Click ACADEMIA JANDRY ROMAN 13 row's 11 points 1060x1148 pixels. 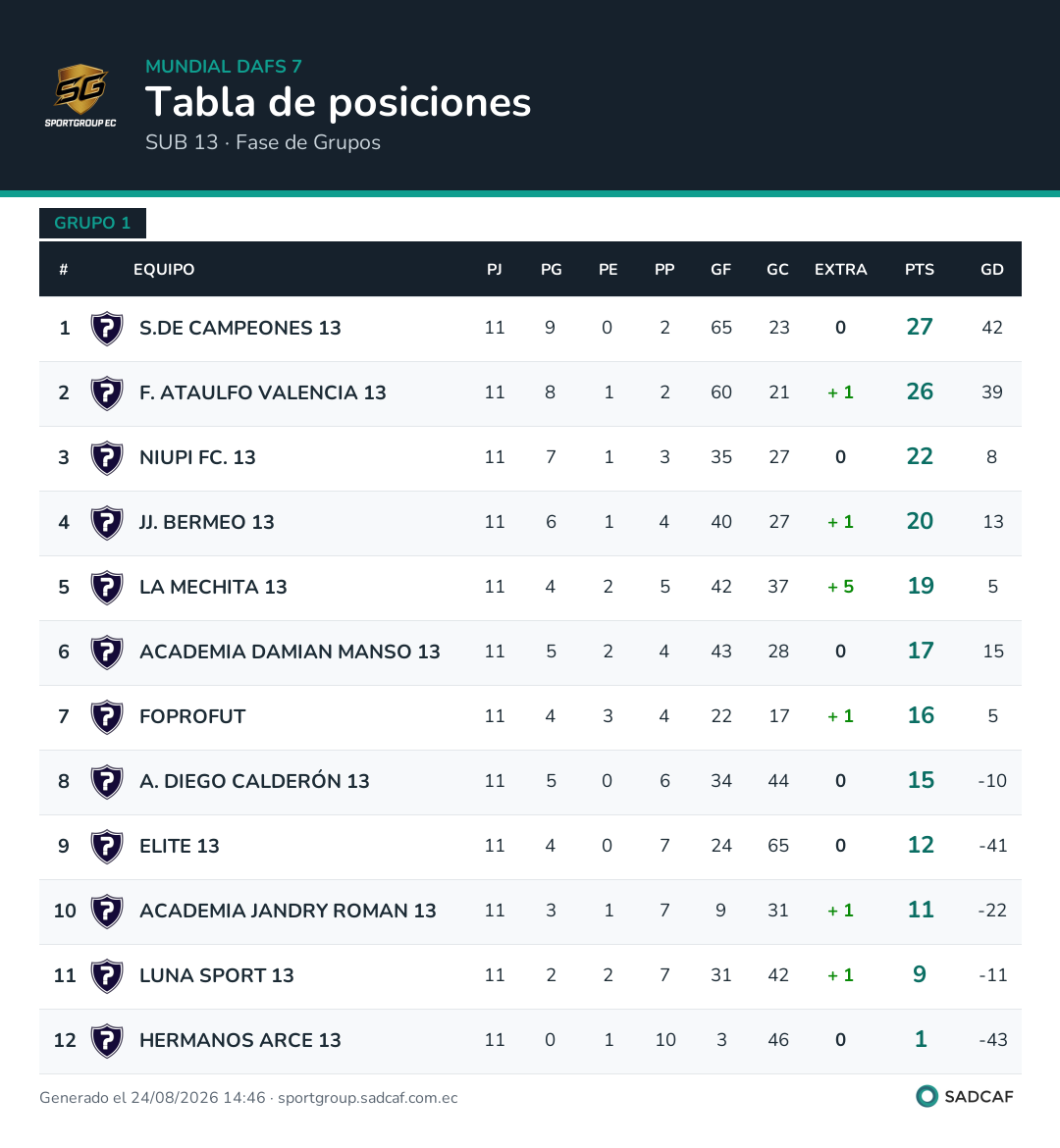[921, 910]
